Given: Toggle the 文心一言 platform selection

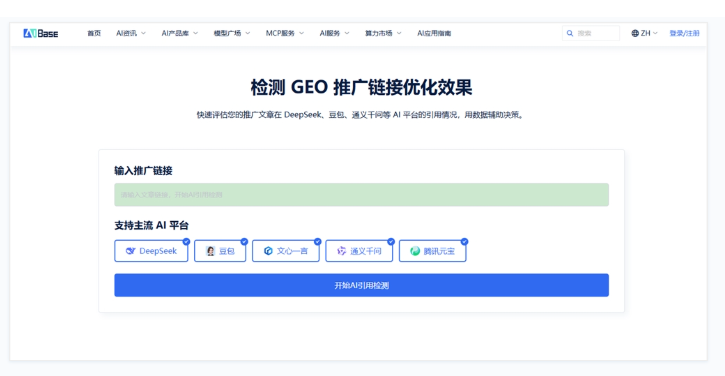Looking at the screenshot, I should pyautogui.click(x=286, y=251).
